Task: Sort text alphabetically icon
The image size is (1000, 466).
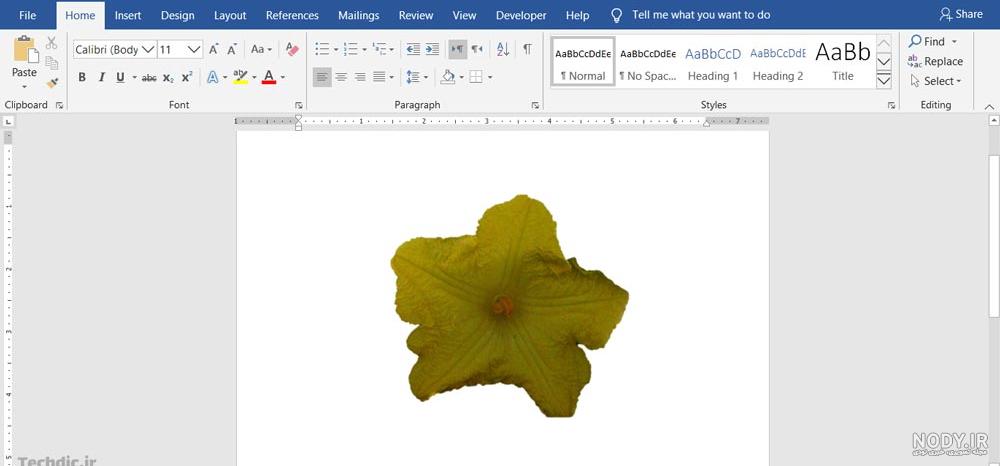Action: click(x=503, y=49)
